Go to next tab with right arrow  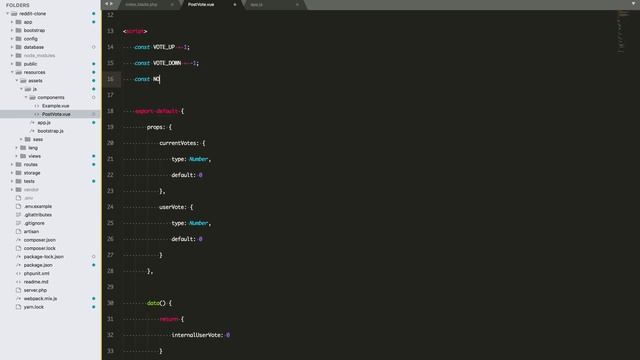(112, 4)
